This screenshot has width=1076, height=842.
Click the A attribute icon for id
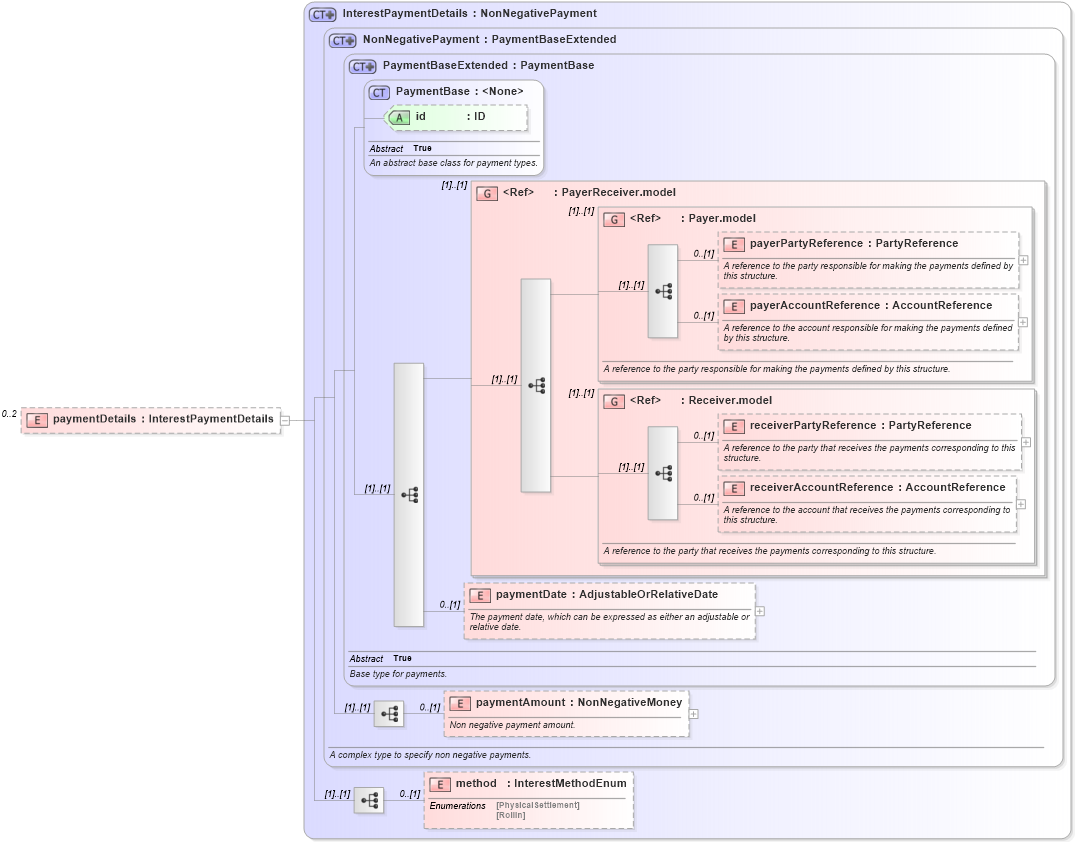click(x=399, y=117)
